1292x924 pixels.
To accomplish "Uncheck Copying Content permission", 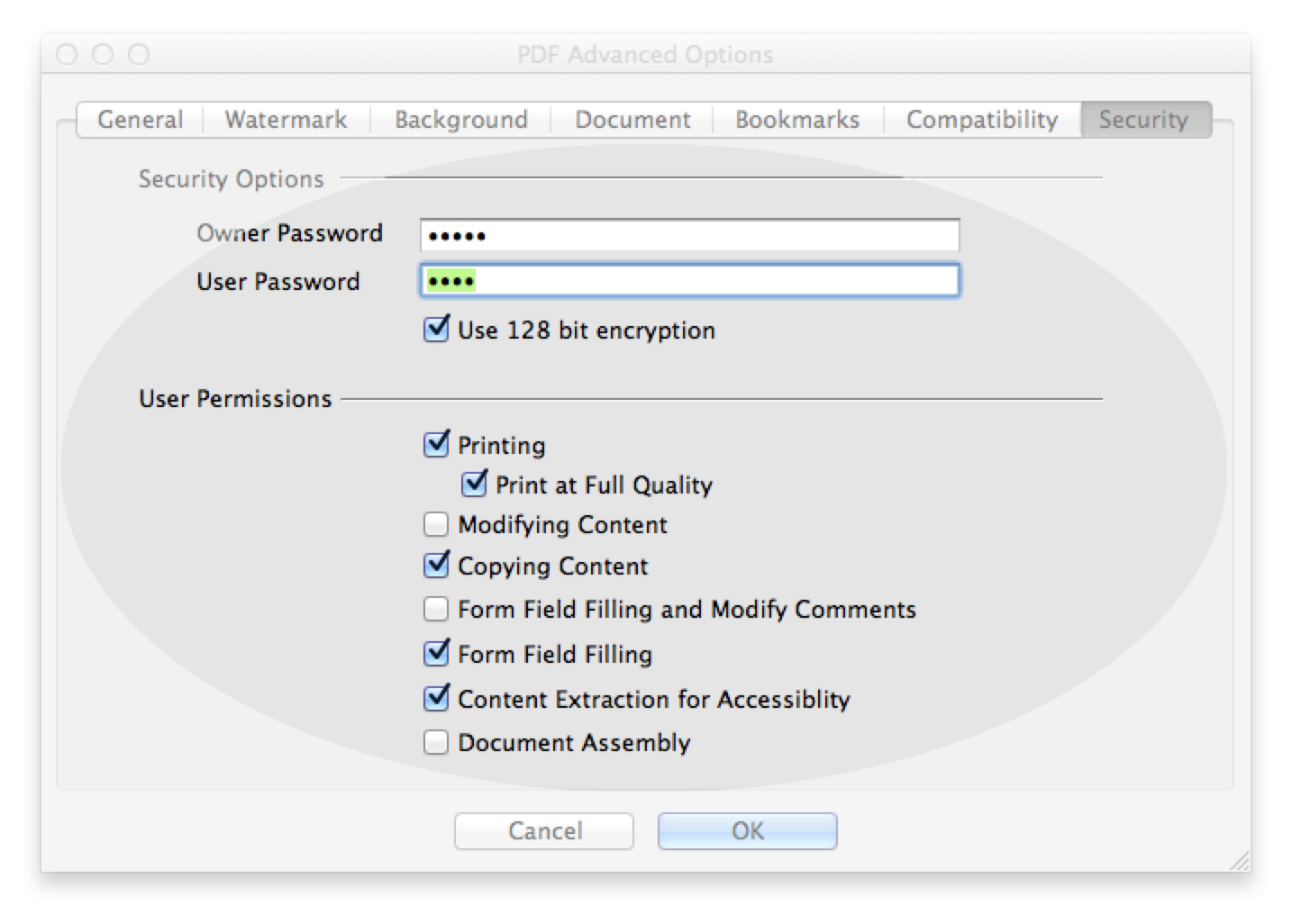I will click(437, 566).
